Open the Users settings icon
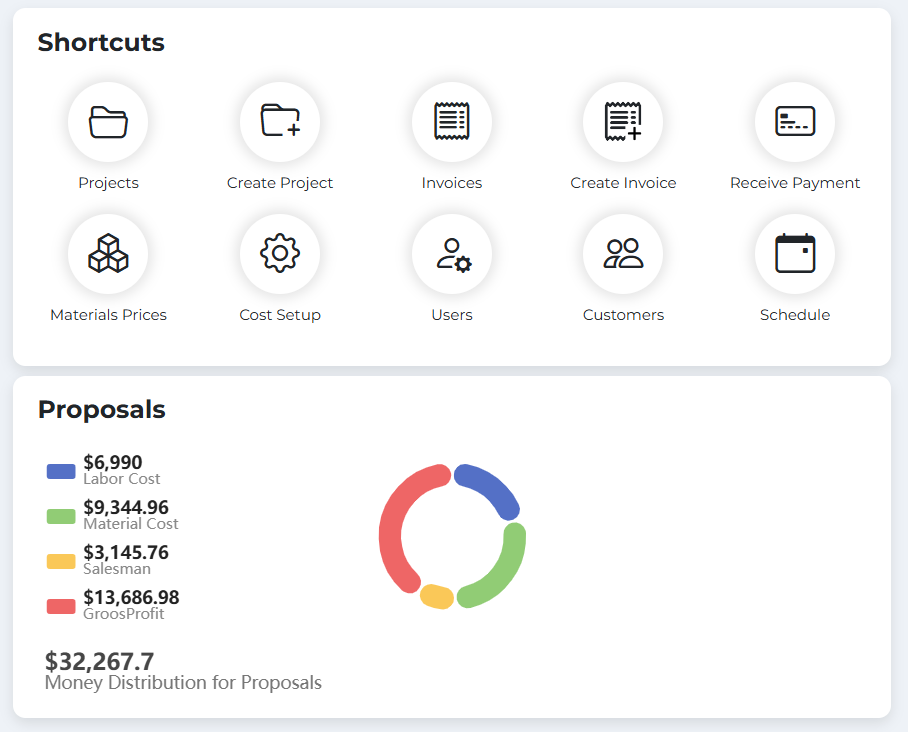Viewport: 908px width, 732px height. point(452,254)
